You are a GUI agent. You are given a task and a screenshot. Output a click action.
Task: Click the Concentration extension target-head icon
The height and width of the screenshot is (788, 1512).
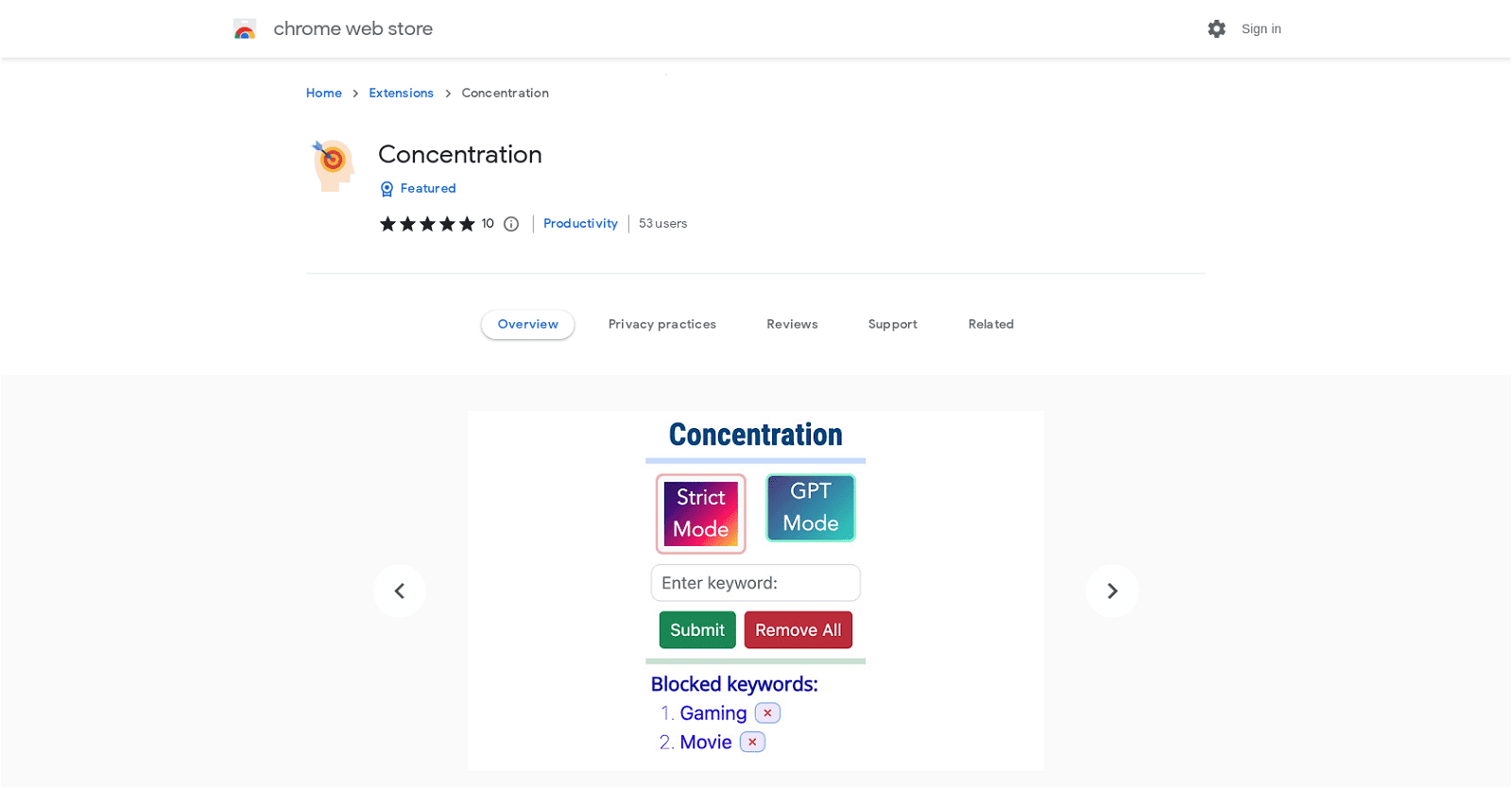coord(334,165)
